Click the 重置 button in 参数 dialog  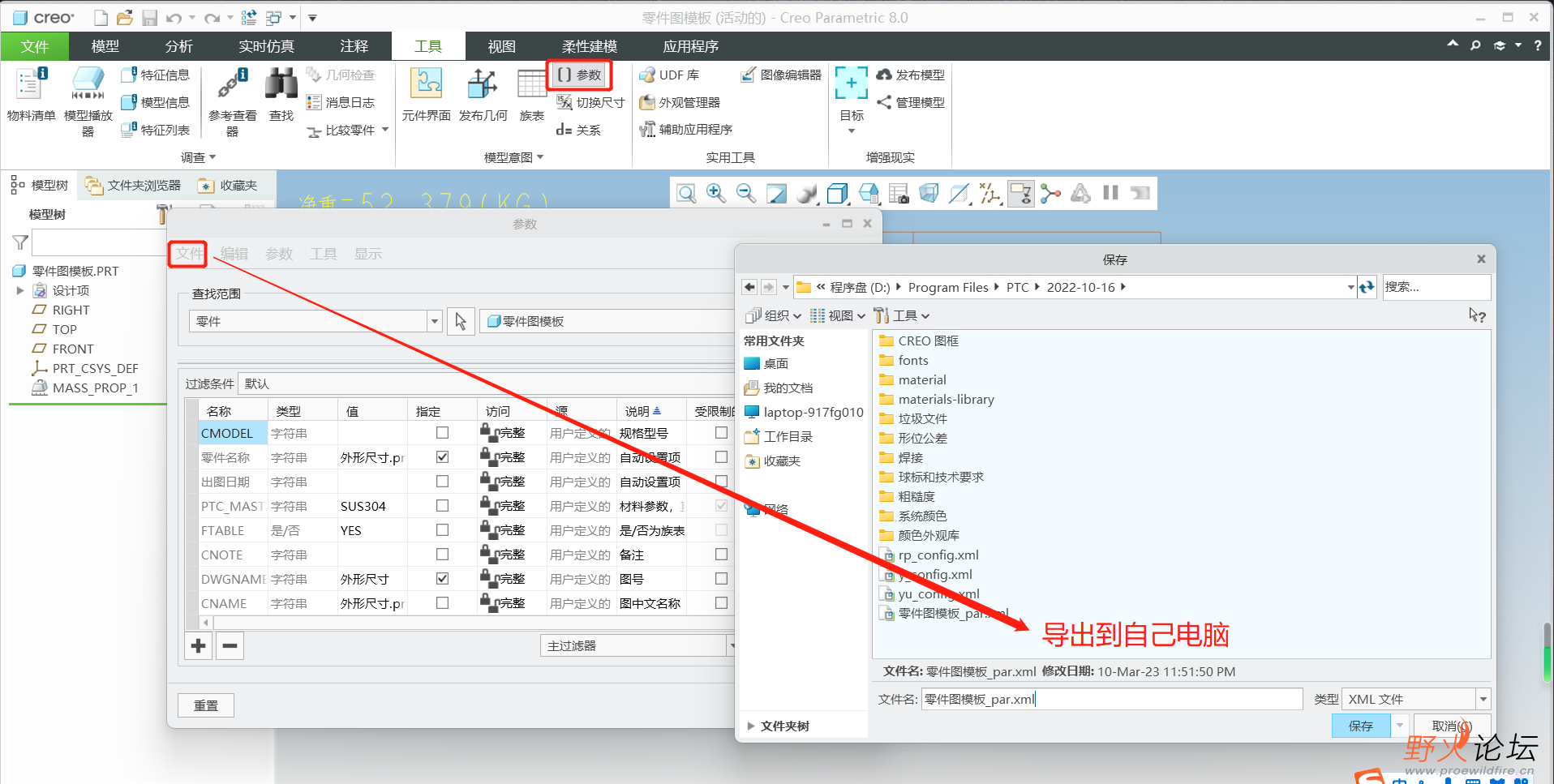click(x=206, y=705)
